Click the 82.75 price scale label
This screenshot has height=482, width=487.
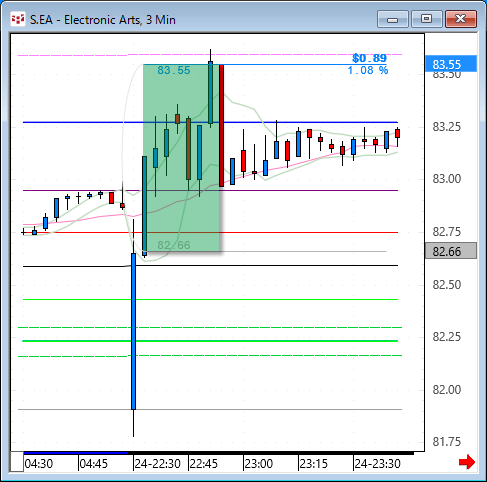(447, 232)
